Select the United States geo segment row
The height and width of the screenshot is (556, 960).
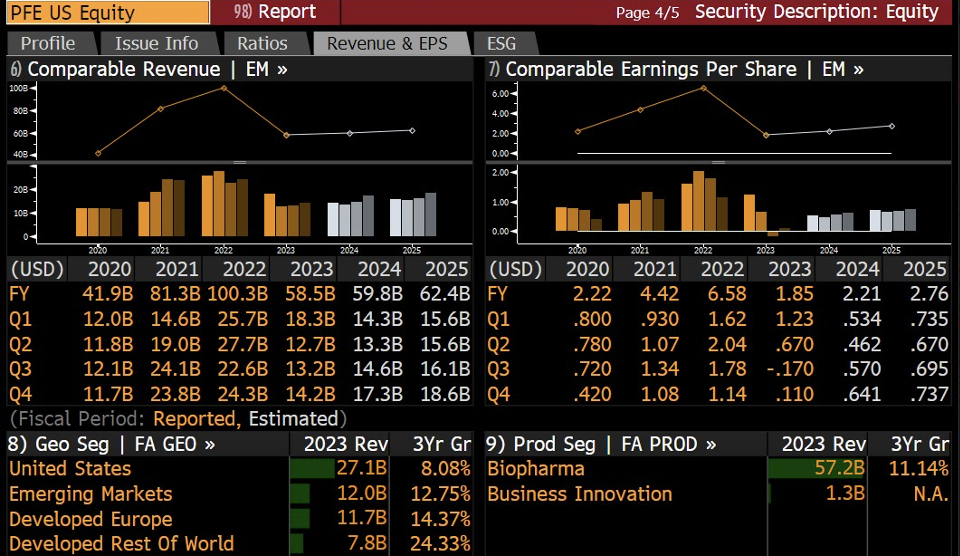click(x=239, y=468)
